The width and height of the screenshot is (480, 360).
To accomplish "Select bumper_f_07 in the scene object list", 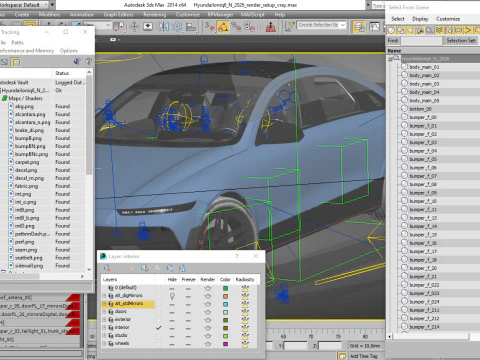I will (x=423, y=176).
